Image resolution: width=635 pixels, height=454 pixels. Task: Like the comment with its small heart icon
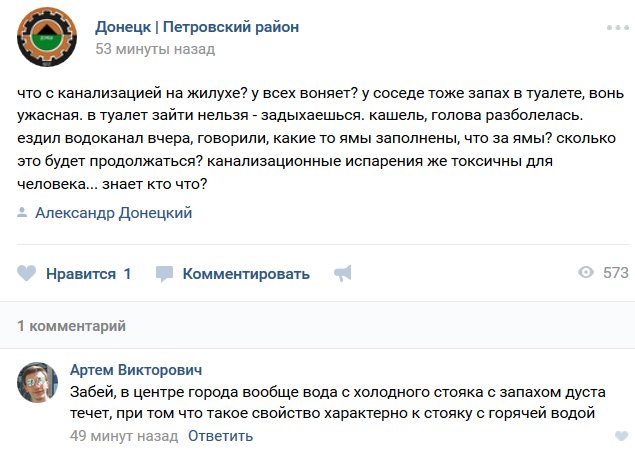coord(622,436)
